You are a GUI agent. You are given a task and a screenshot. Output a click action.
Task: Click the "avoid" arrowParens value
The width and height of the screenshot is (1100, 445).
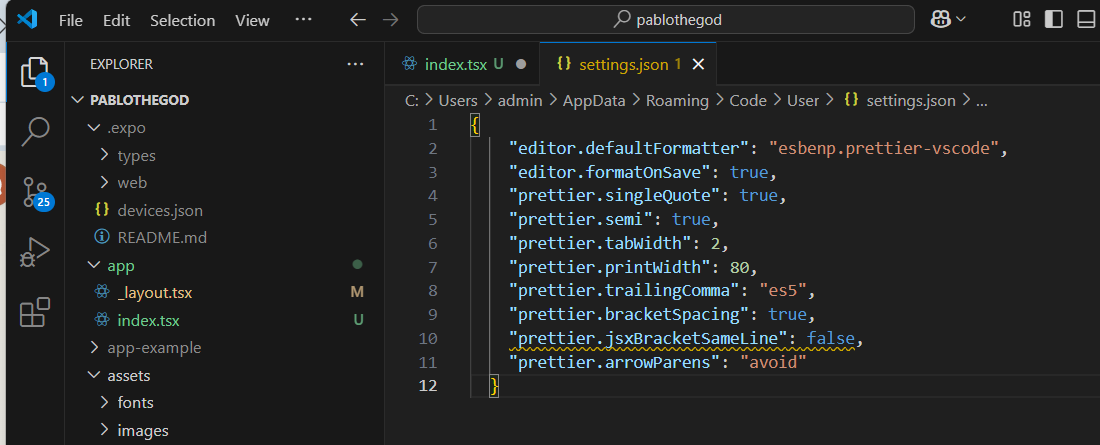click(773, 362)
